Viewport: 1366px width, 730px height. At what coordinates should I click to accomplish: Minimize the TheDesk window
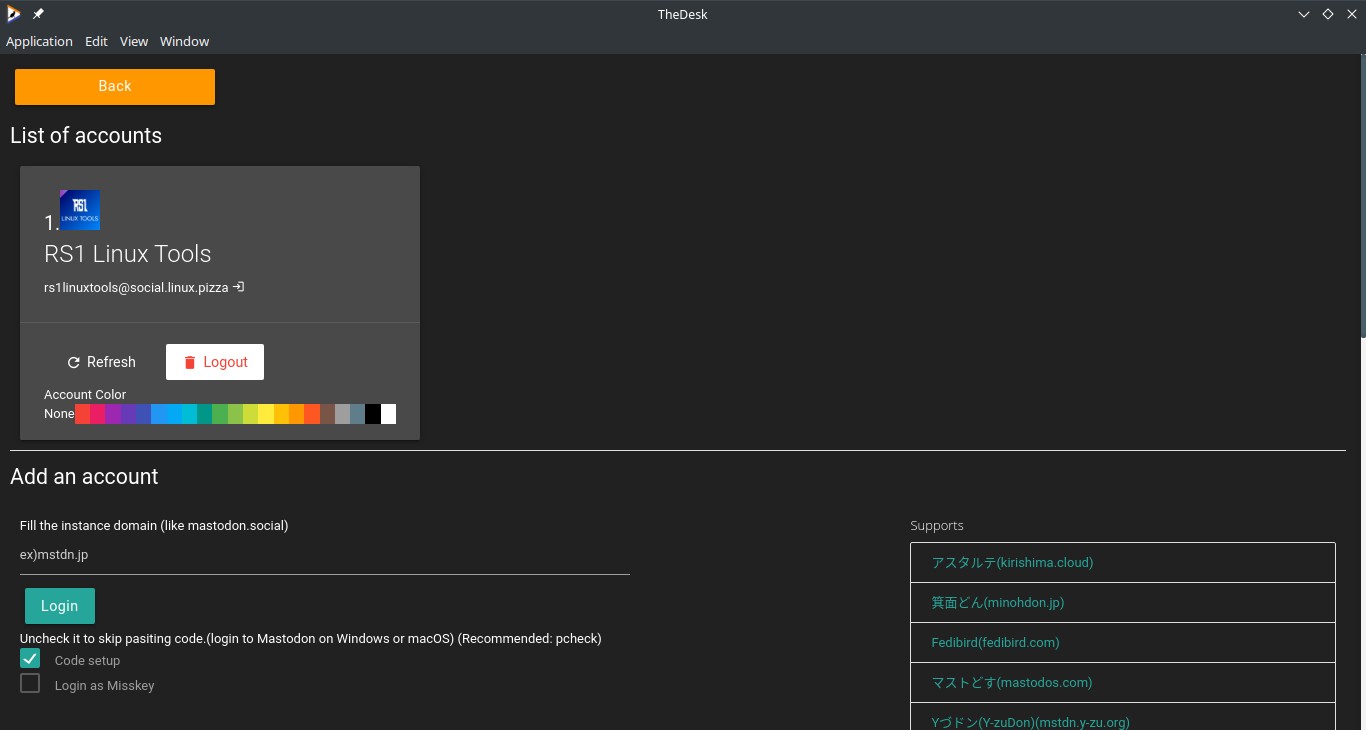coord(1304,14)
